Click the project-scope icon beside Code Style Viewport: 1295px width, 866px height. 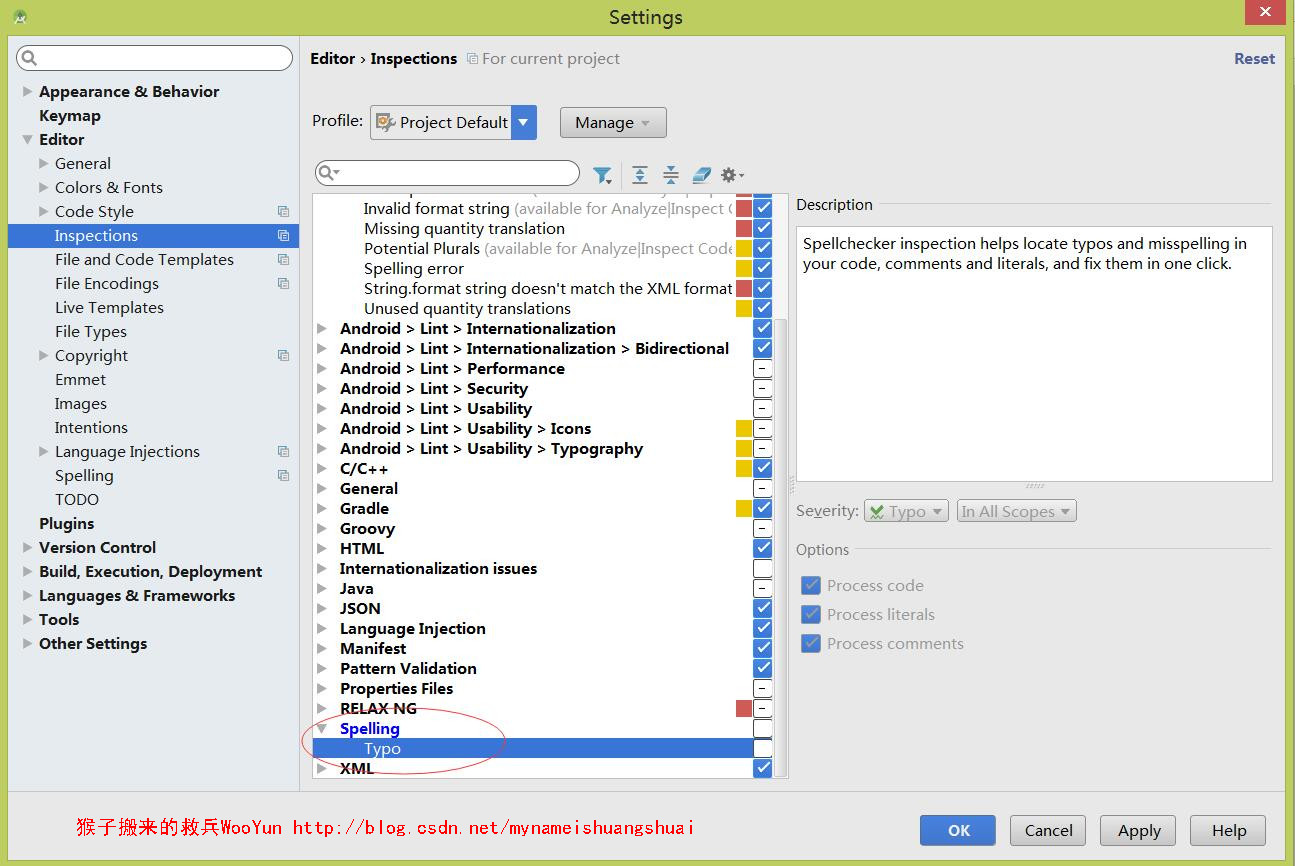click(283, 212)
